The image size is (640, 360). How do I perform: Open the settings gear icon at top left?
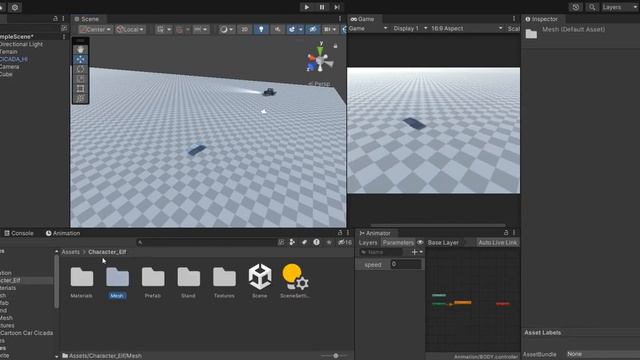(15, 7)
